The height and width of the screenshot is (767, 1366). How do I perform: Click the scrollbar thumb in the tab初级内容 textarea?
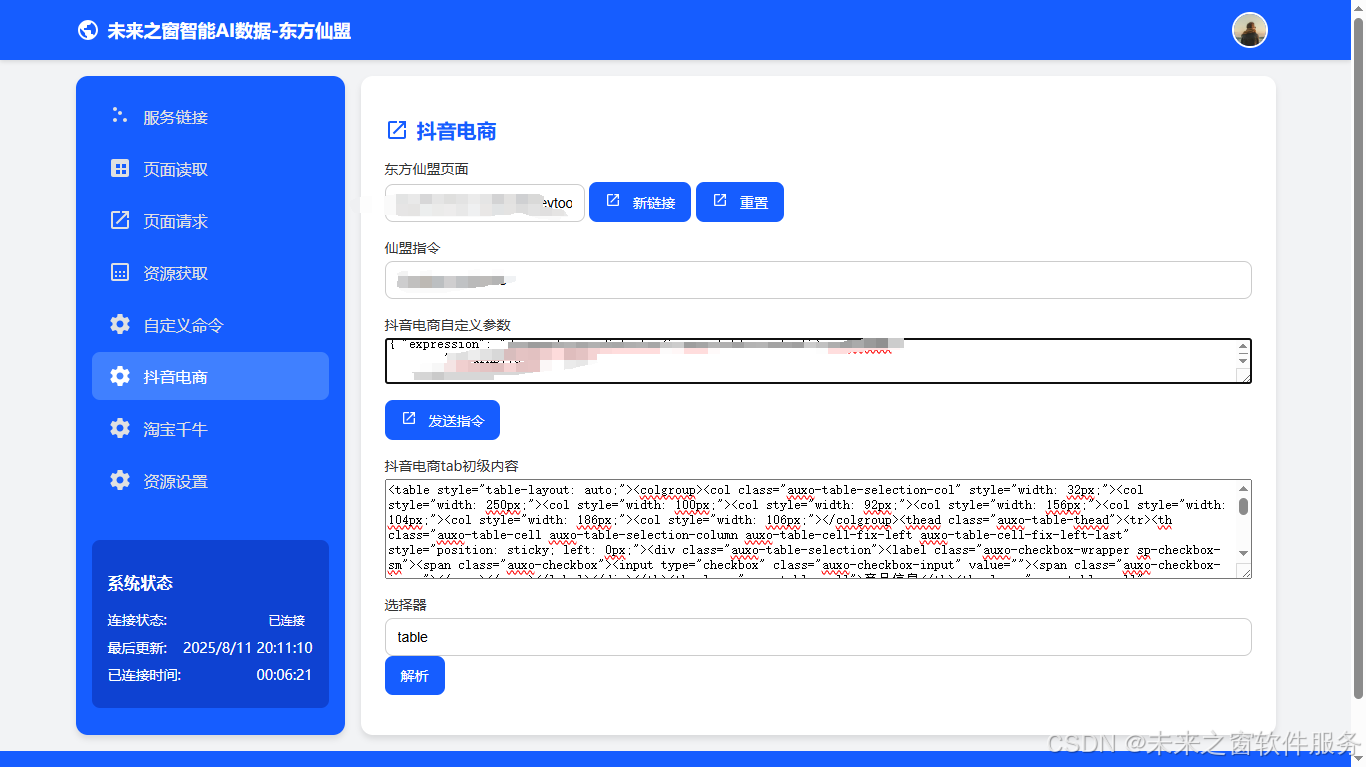tap(1243, 506)
